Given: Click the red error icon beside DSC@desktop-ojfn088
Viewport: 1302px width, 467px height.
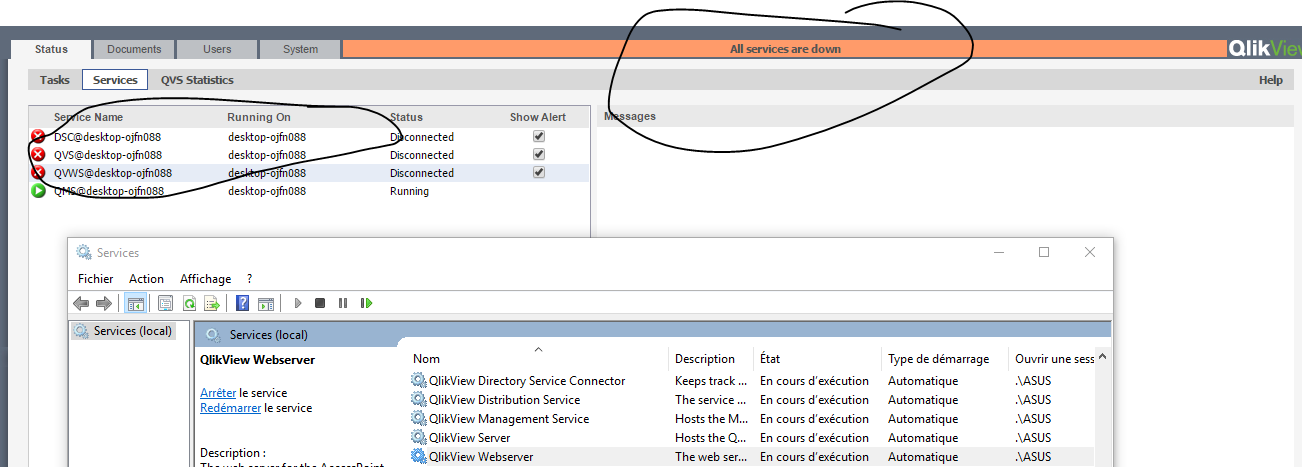Looking at the screenshot, I should pyautogui.click(x=39, y=137).
